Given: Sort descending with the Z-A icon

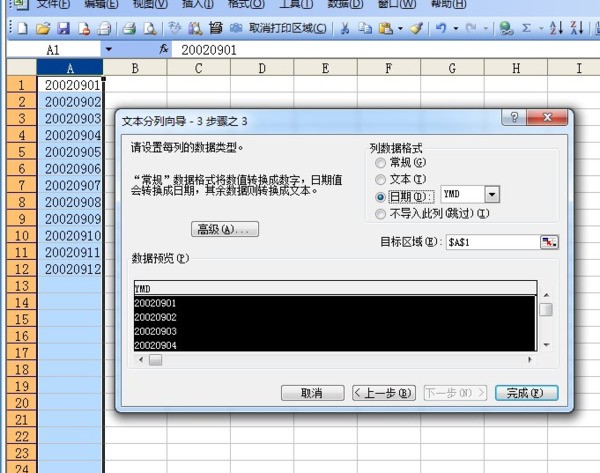Looking at the screenshot, I should click(x=577, y=28).
